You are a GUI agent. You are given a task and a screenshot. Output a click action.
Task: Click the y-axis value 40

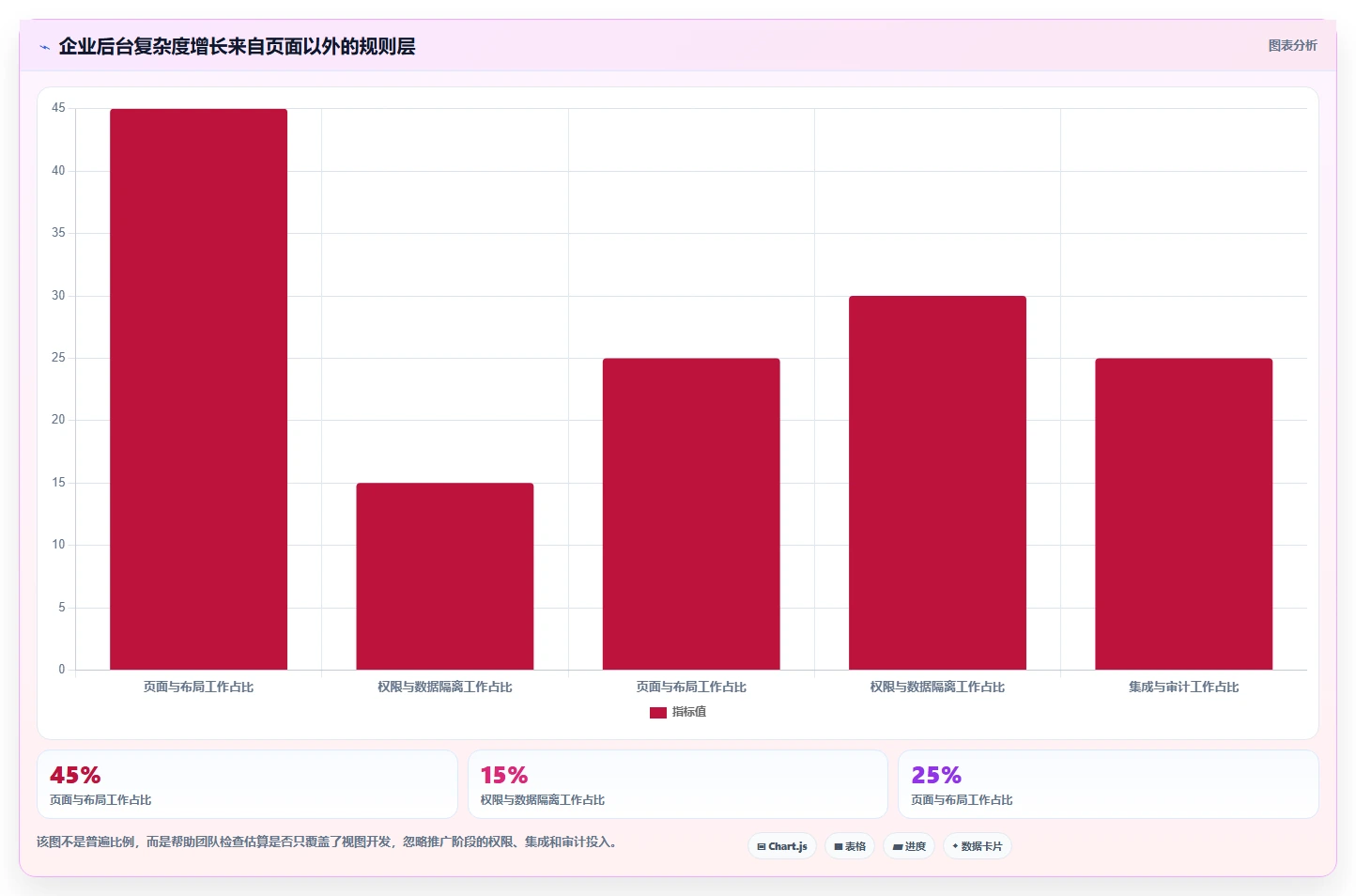point(58,171)
